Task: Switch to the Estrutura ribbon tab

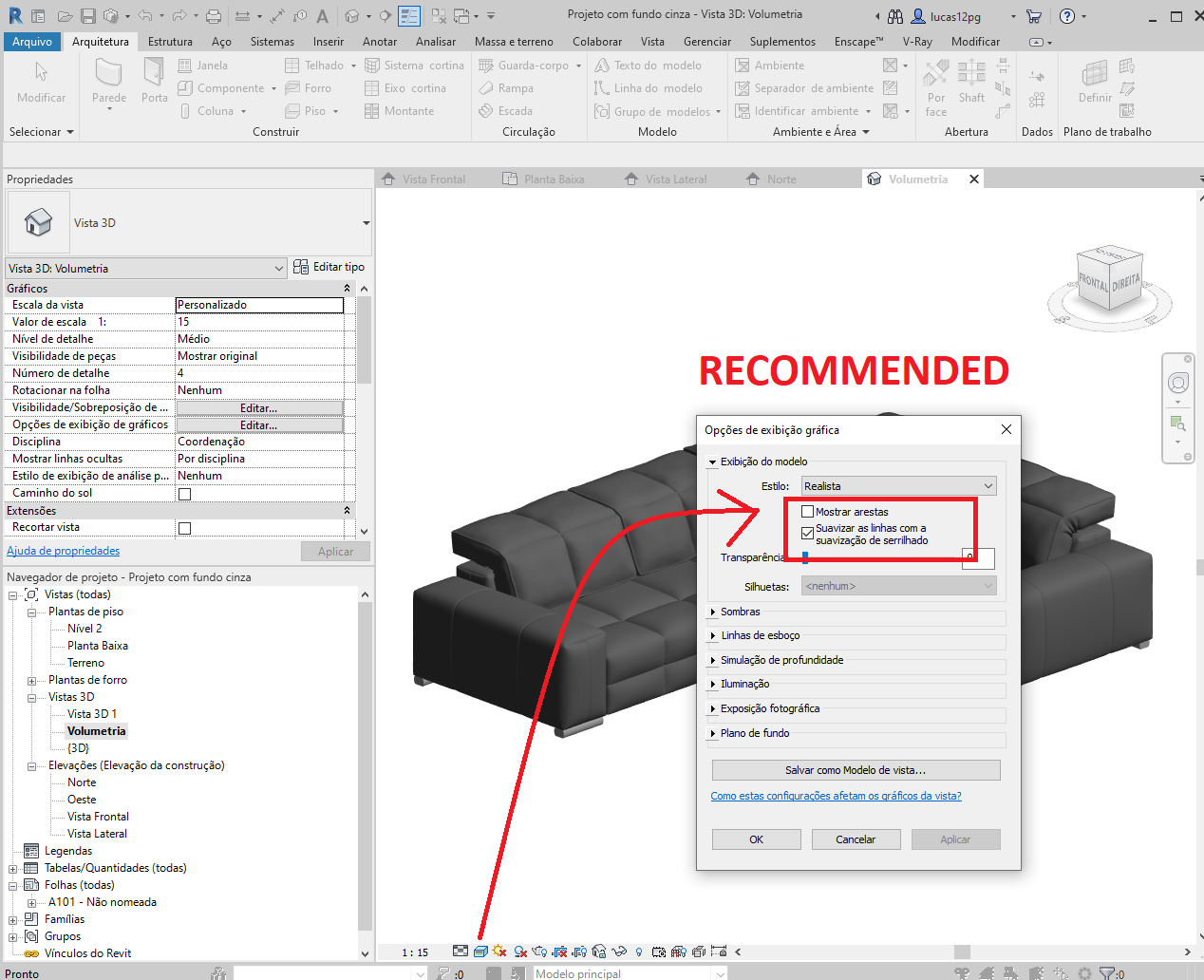Action: (170, 41)
